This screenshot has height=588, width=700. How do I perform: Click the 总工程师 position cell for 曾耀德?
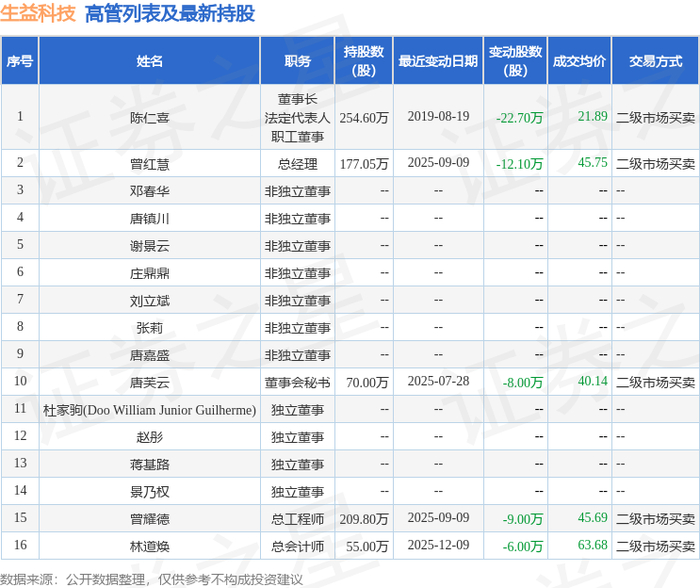pos(297,519)
